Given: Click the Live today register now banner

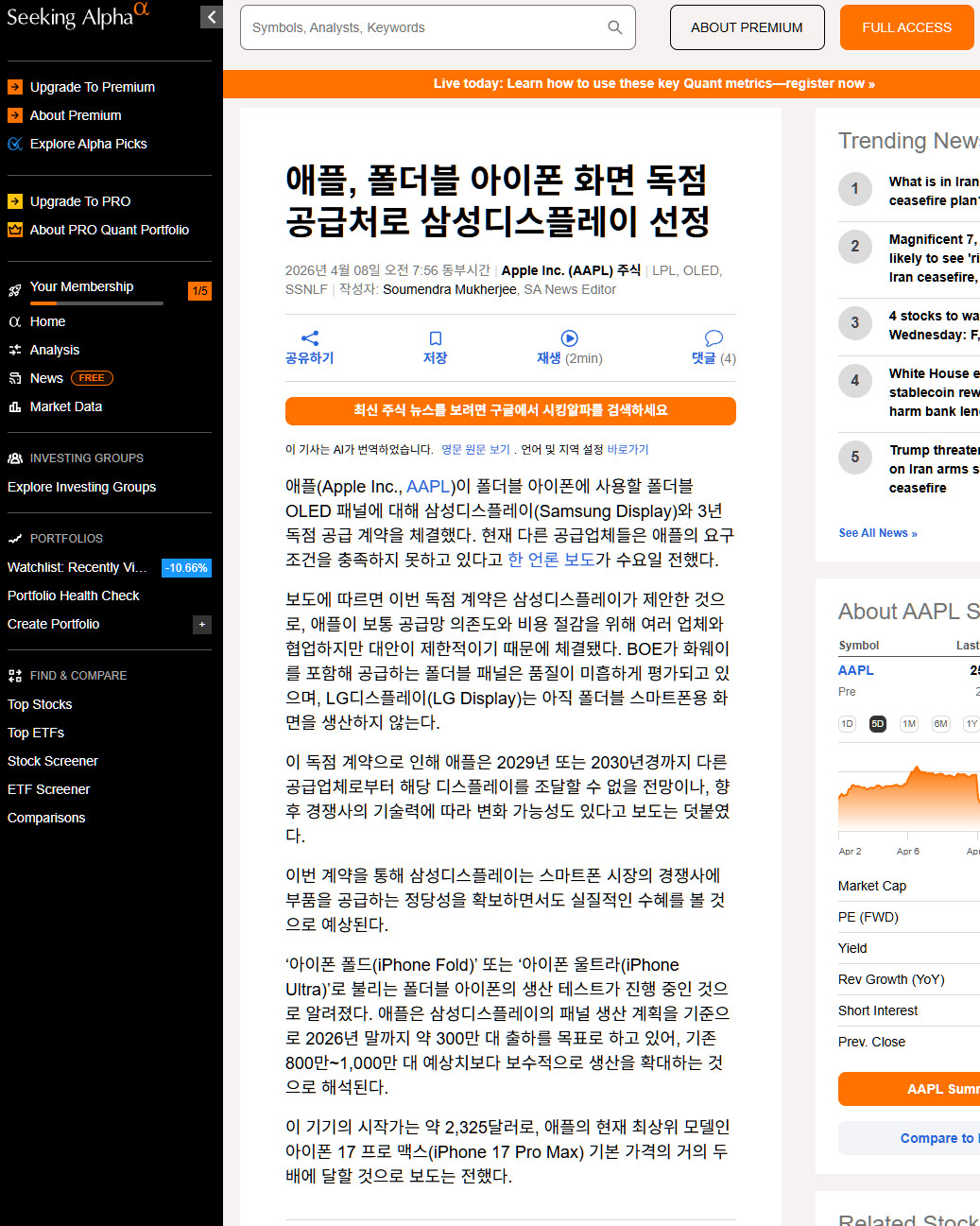Looking at the screenshot, I should coord(654,83).
